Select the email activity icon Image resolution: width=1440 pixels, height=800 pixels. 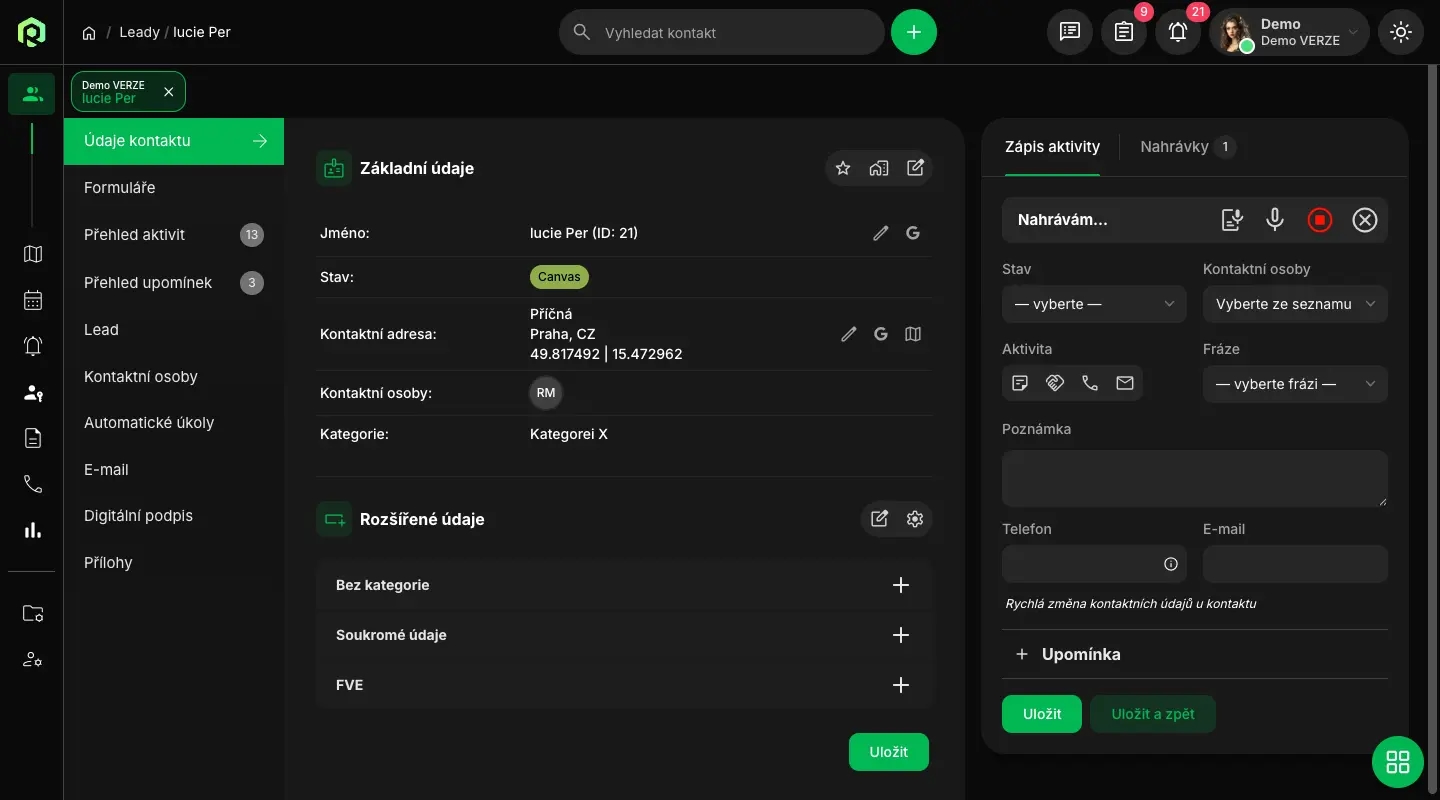[1125, 383]
